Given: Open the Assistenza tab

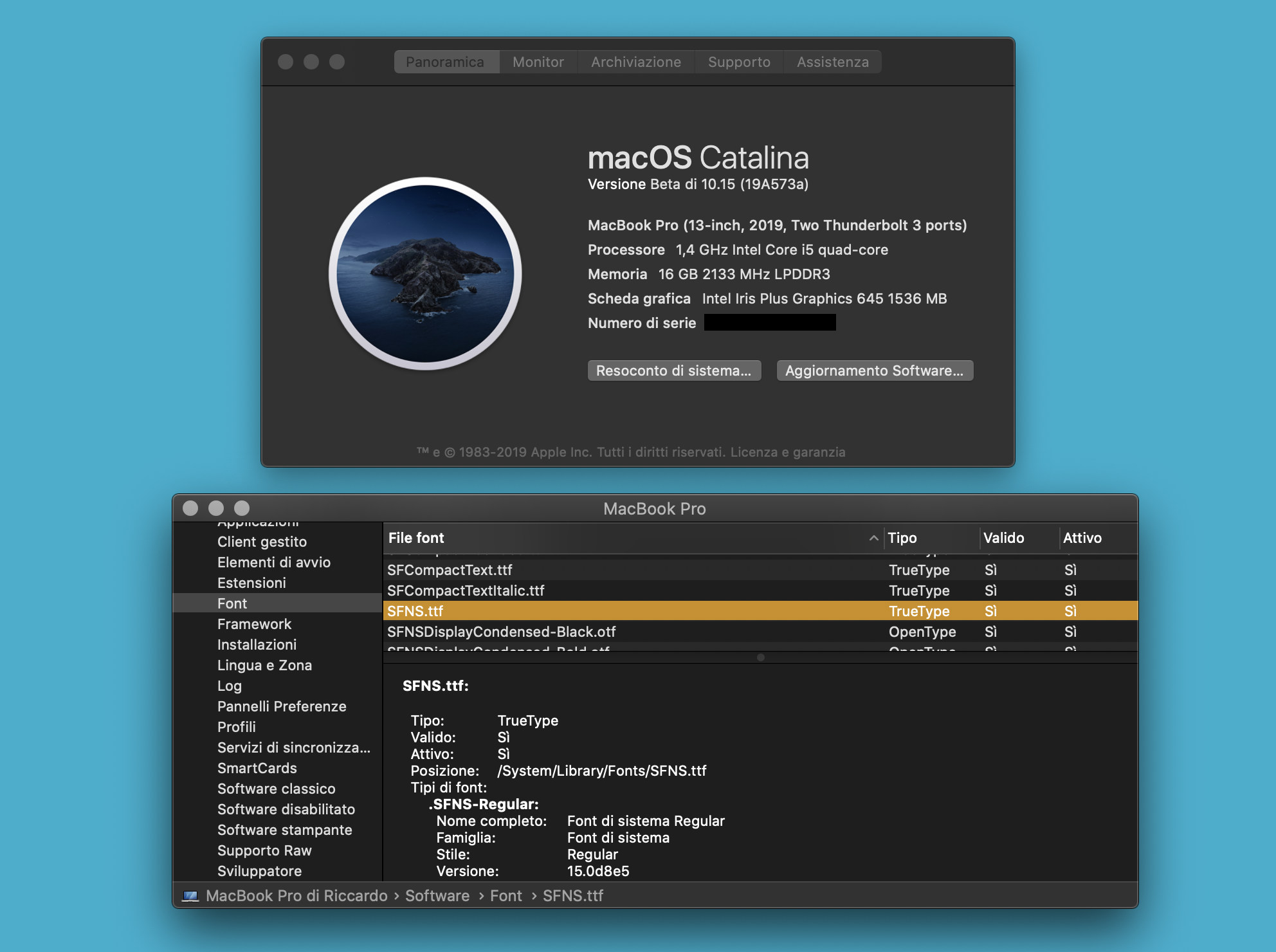Looking at the screenshot, I should coord(832,62).
